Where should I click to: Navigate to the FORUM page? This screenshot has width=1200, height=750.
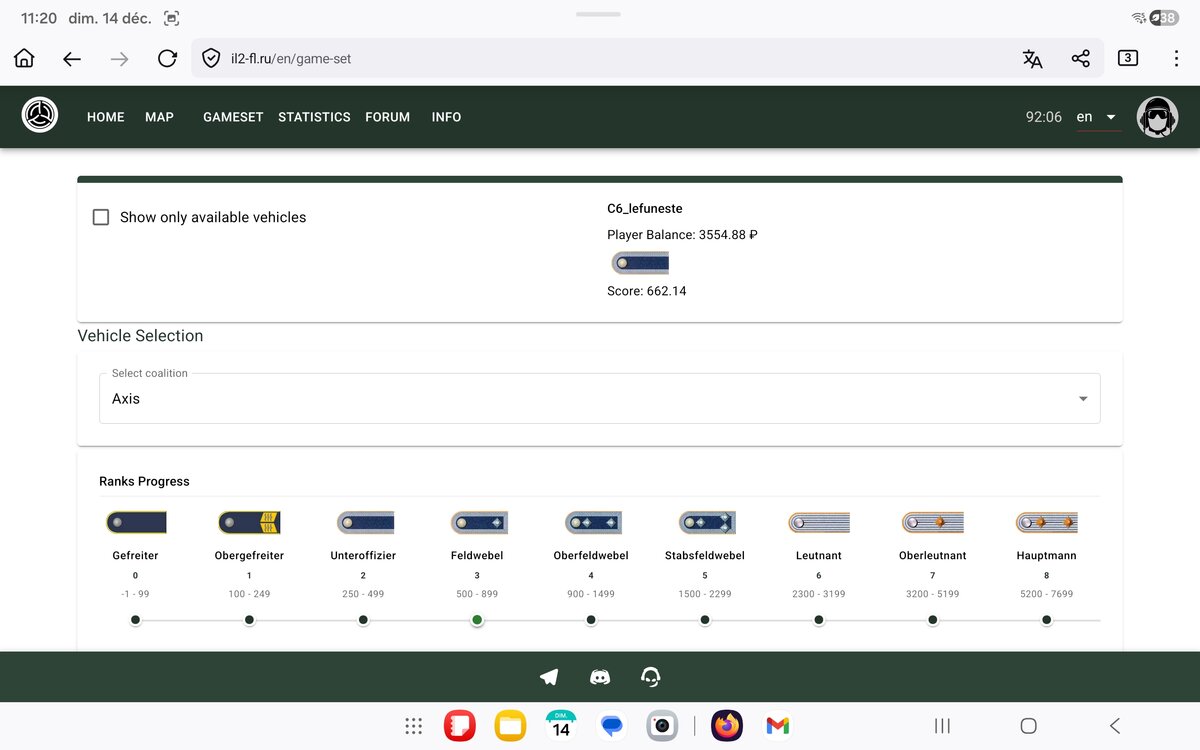[x=387, y=117]
